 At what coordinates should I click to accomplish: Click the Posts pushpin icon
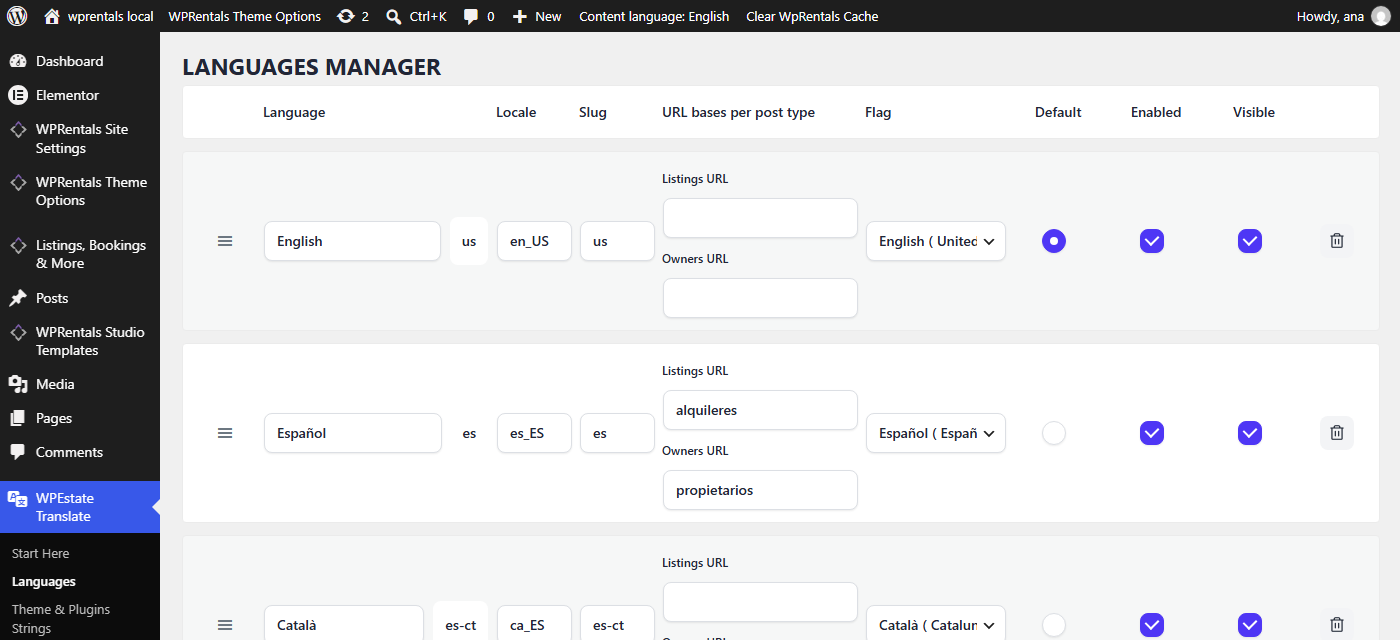click(x=18, y=298)
